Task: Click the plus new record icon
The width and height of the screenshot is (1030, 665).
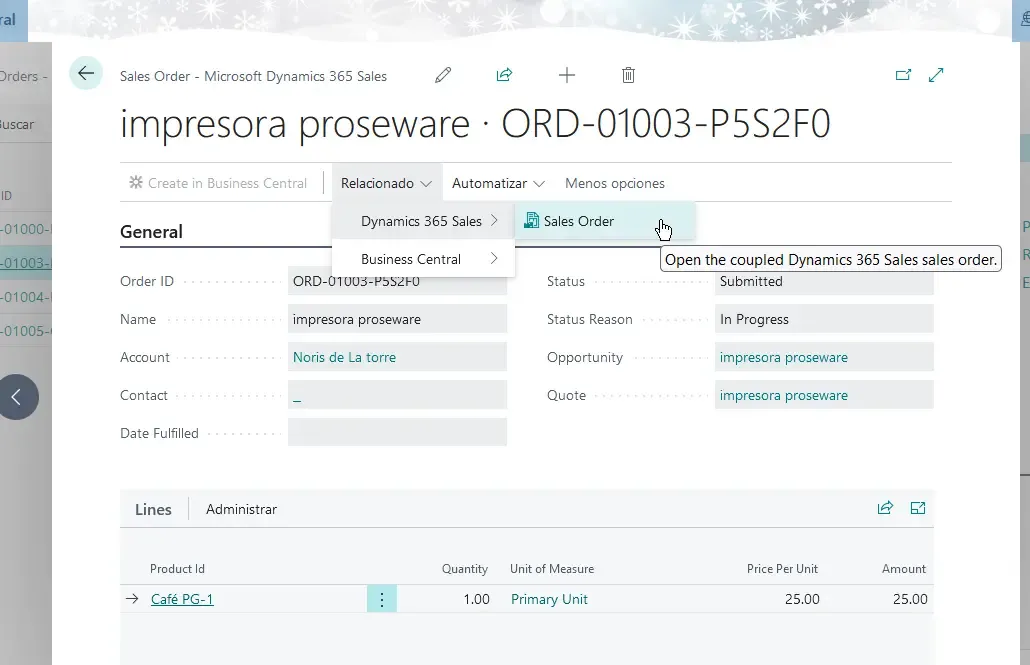Action: [x=567, y=75]
